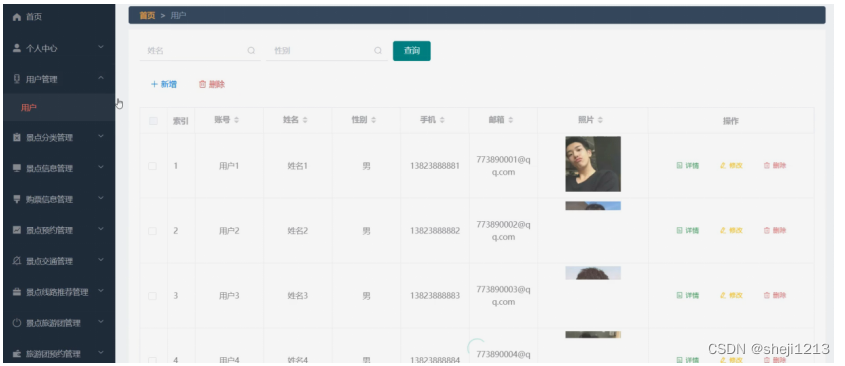Viewport: 845px width, 366px height.
Task: Click 修改 for row 用户3
Action: click(x=731, y=296)
